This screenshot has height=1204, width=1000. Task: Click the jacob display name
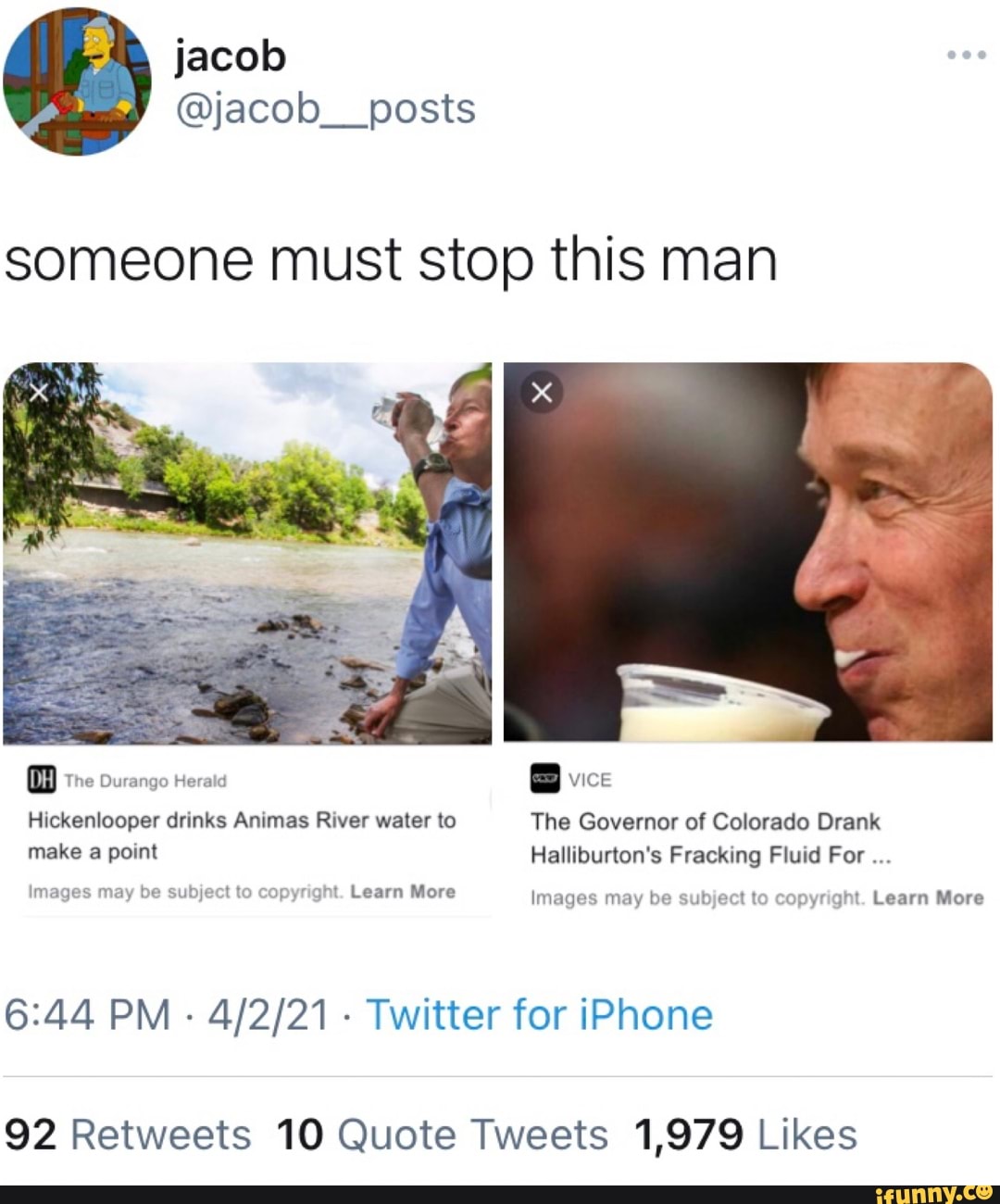[231, 56]
